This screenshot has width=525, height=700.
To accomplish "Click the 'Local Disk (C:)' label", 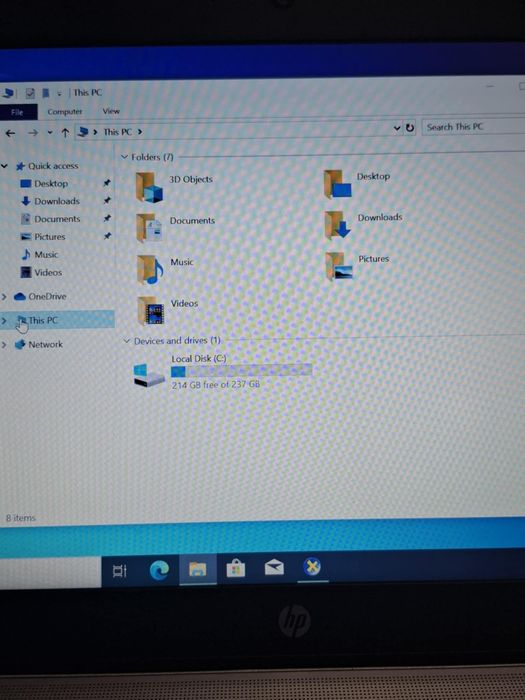I will [x=199, y=358].
